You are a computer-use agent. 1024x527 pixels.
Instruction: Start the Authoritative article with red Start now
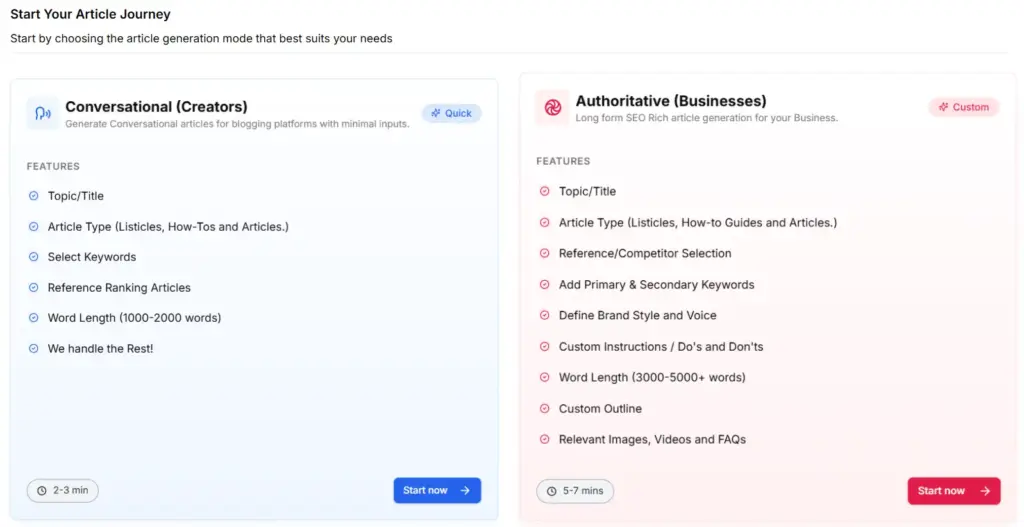(x=954, y=491)
